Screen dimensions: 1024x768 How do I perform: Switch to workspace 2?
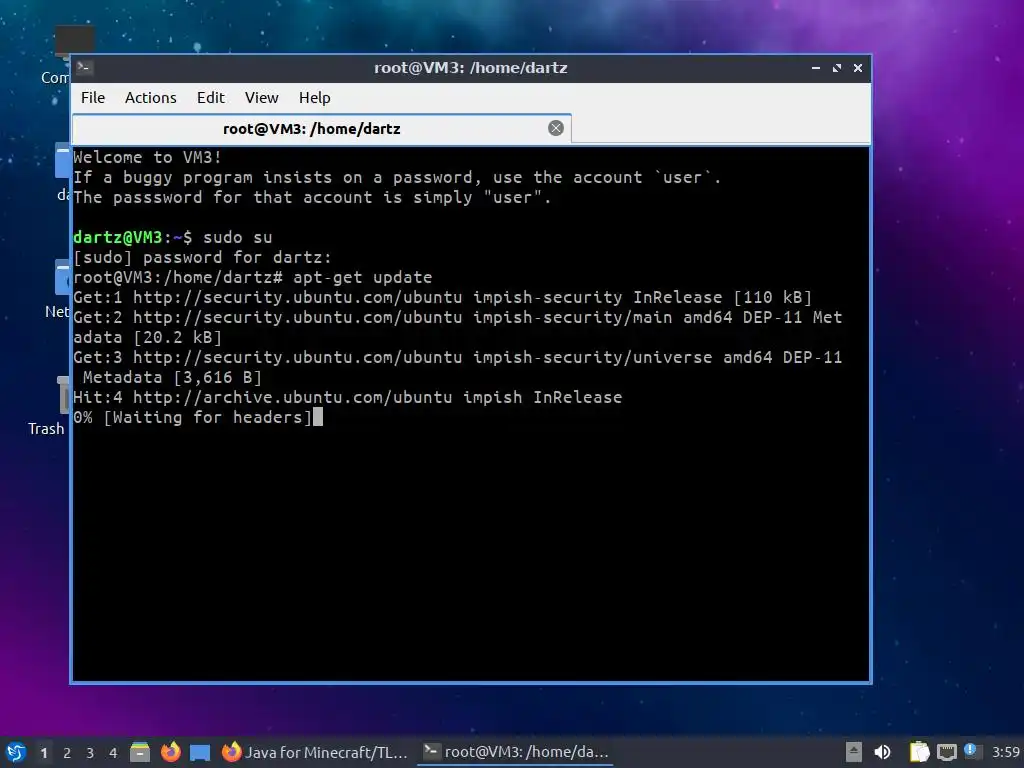click(x=67, y=753)
